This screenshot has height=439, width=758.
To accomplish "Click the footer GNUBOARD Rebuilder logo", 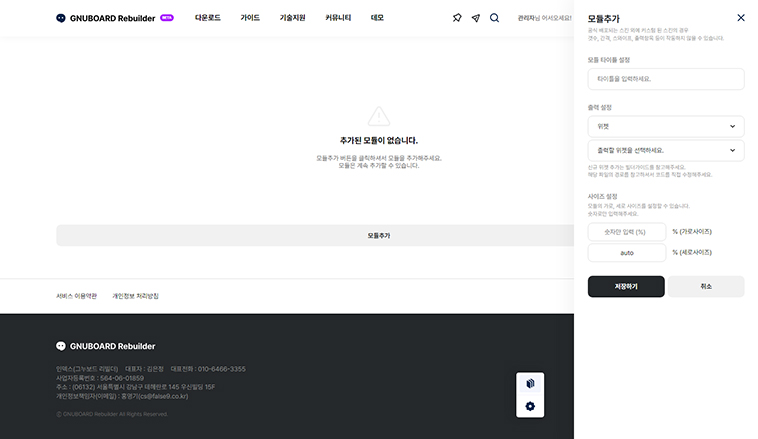I will click(106, 346).
